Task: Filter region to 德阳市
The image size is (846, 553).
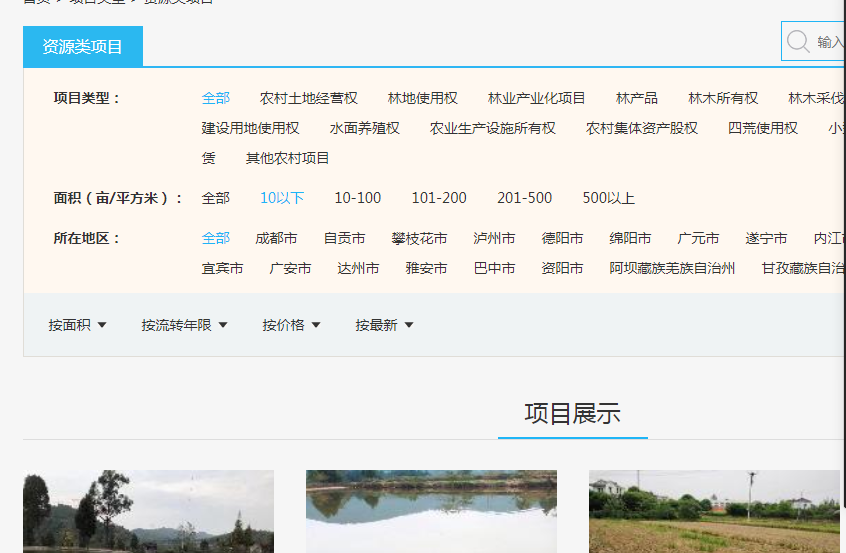Action: [x=562, y=238]
